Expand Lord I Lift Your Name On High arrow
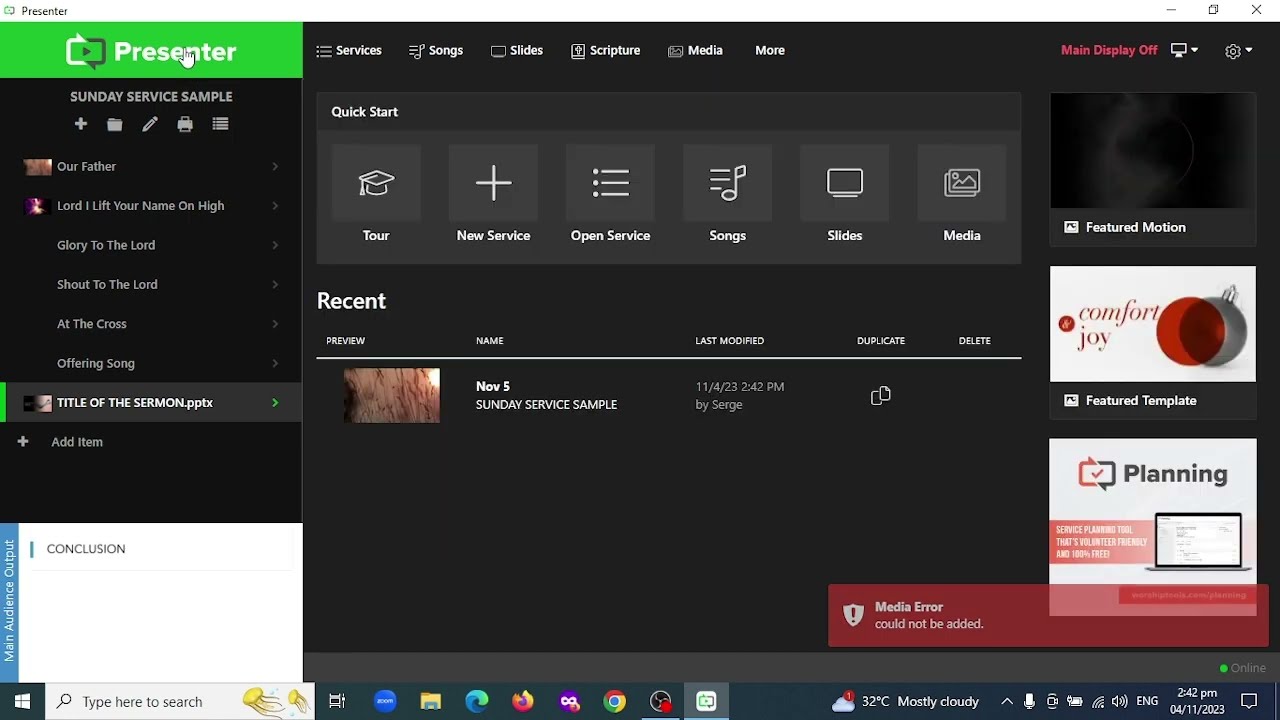 (275, 206)
